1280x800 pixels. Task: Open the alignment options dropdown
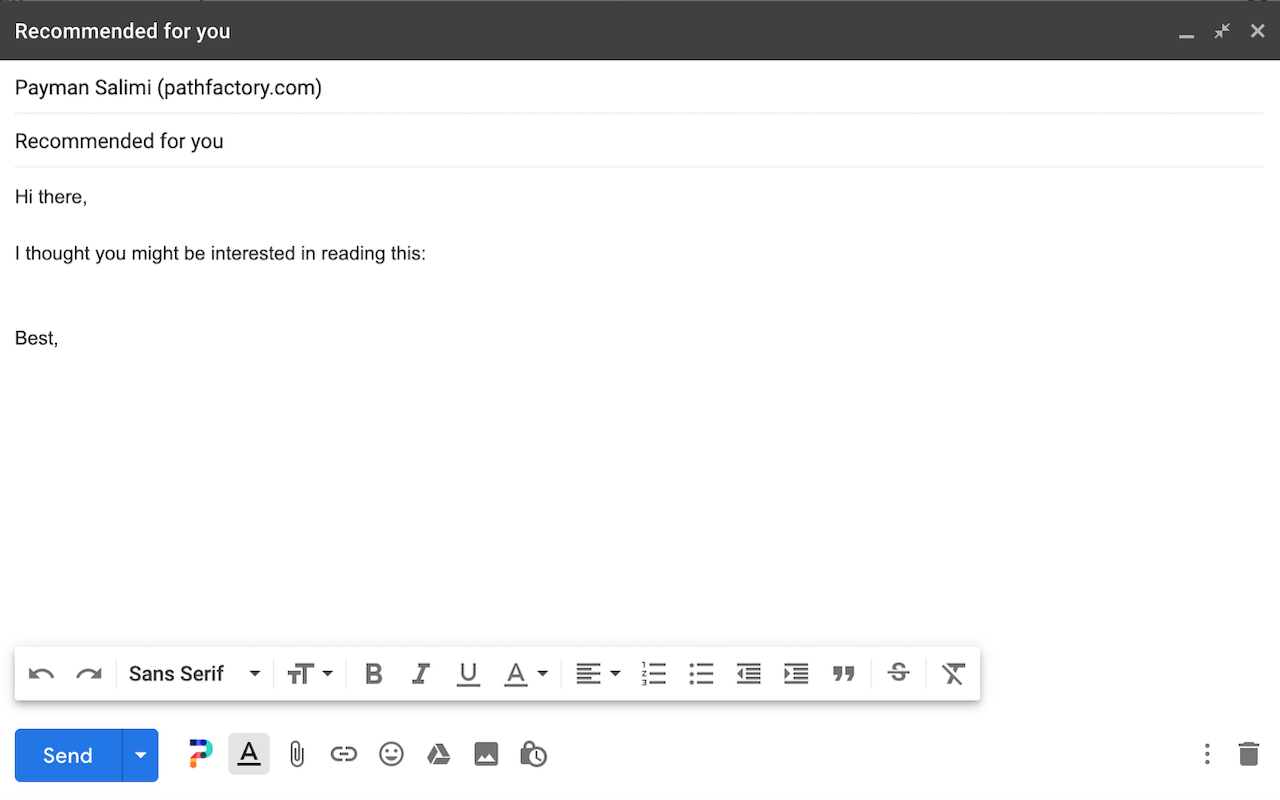[614, 673]
